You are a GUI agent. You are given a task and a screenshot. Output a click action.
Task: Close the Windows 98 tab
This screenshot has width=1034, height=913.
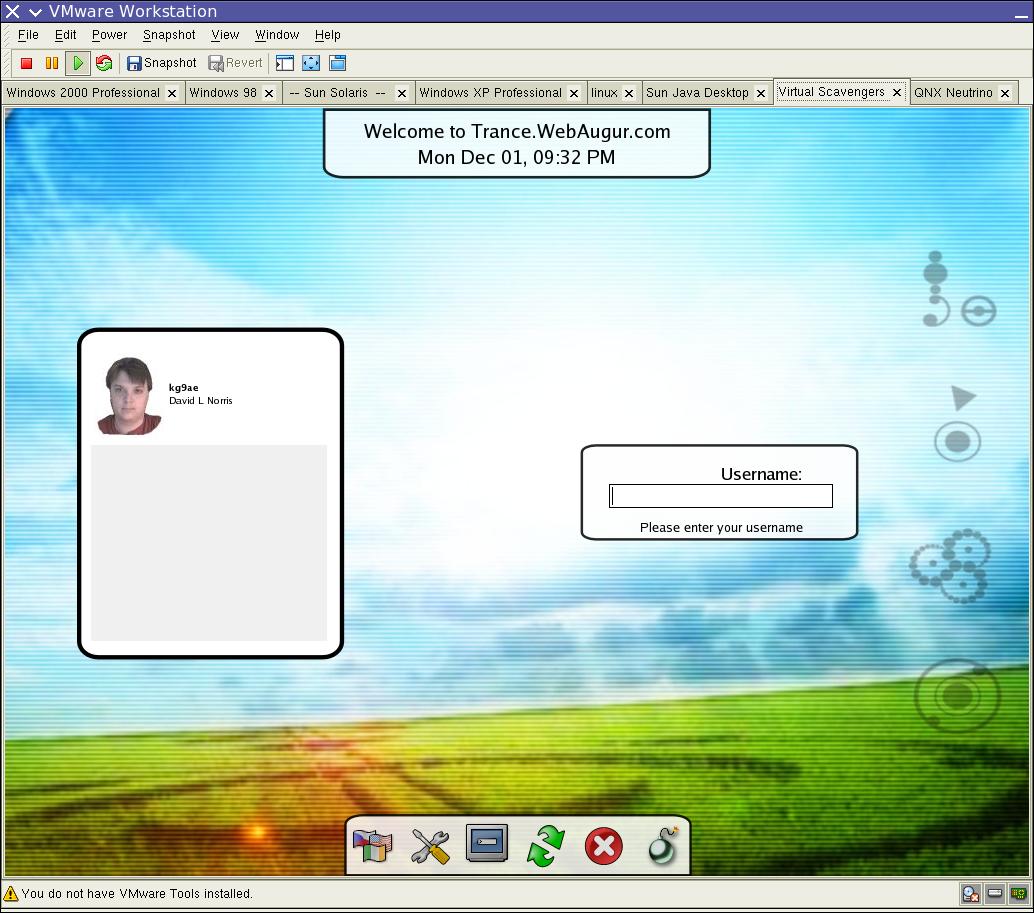(x=269, y=94)
